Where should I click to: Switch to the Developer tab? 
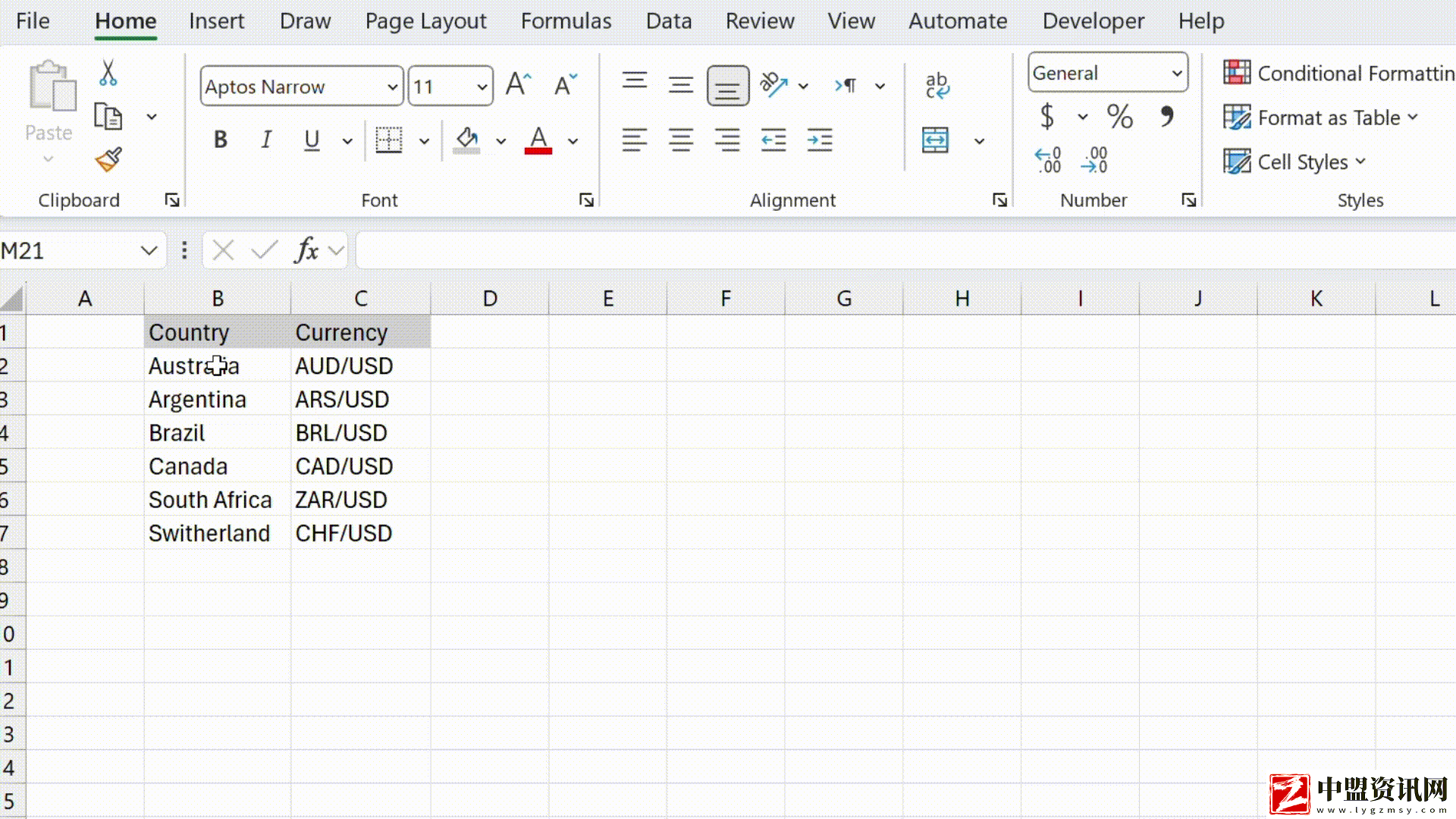tap(1093, 20)
